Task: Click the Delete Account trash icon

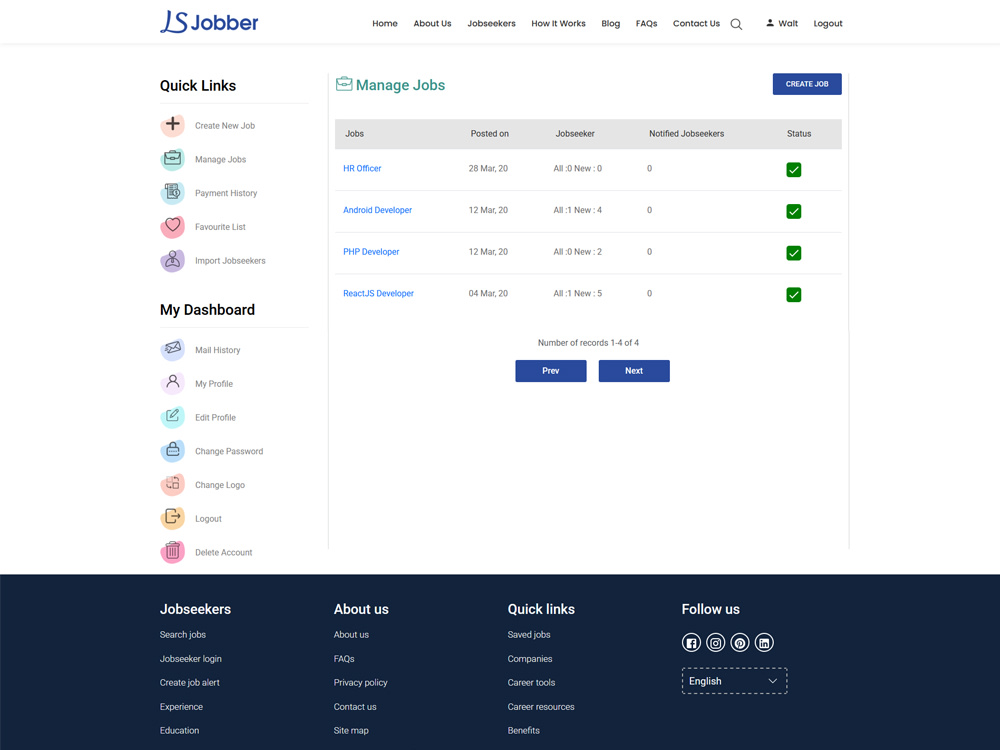Action: coord(173,552)
